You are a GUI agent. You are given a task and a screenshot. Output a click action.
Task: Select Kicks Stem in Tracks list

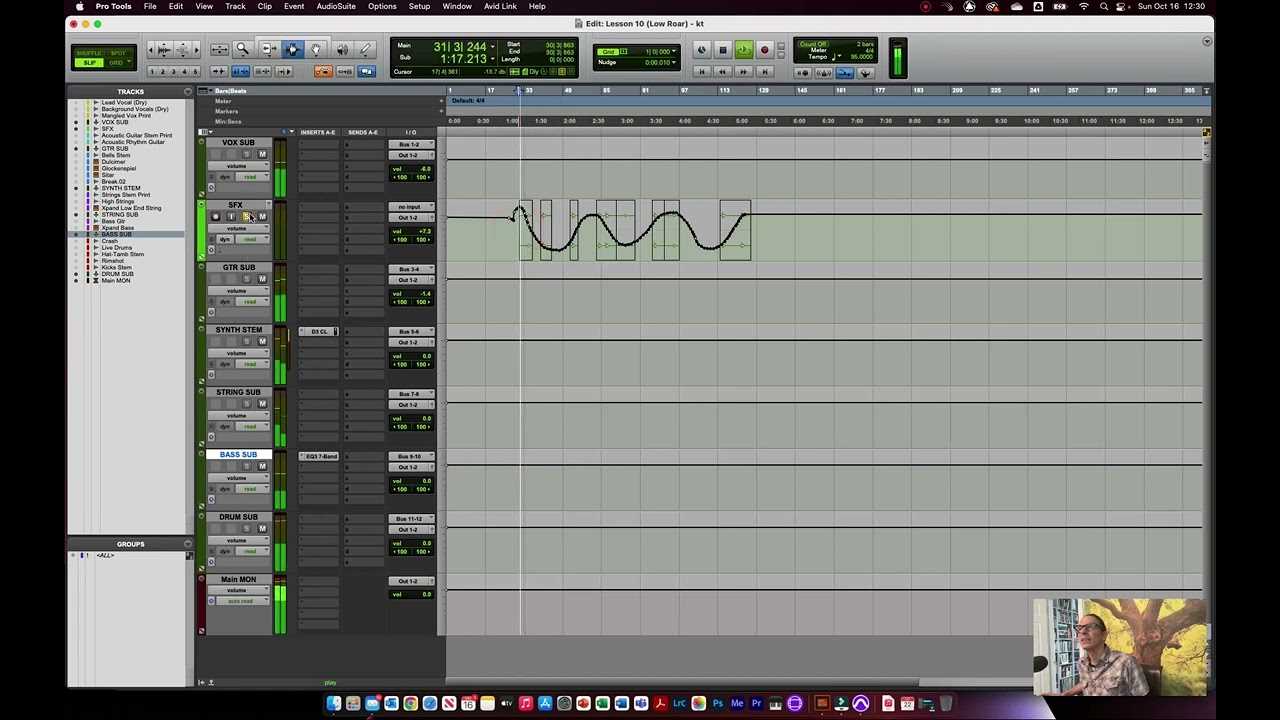point(116,267)
